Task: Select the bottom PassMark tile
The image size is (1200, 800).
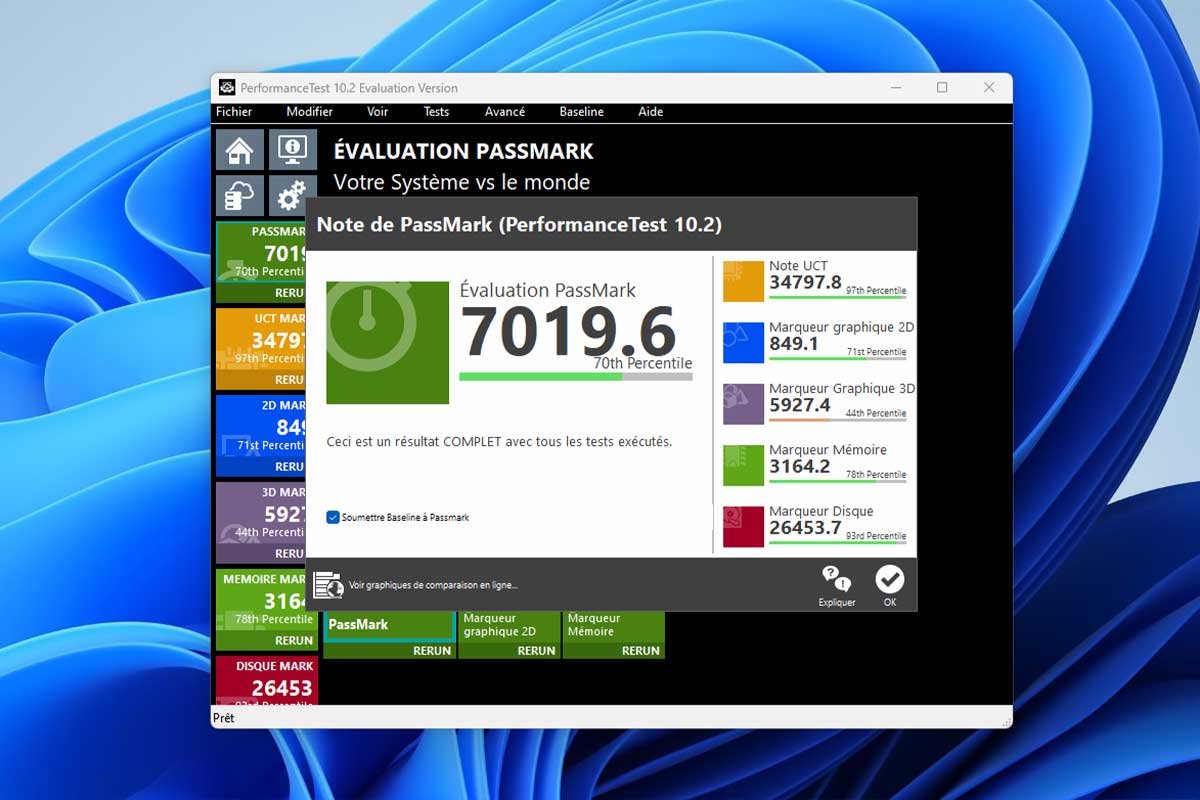Action: [x=389, y=626]
